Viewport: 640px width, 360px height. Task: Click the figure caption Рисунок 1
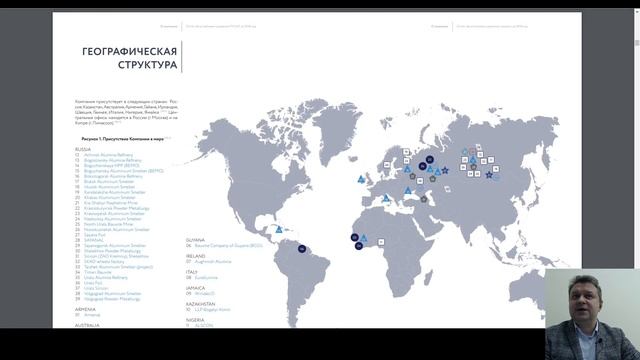pos(123,139)
